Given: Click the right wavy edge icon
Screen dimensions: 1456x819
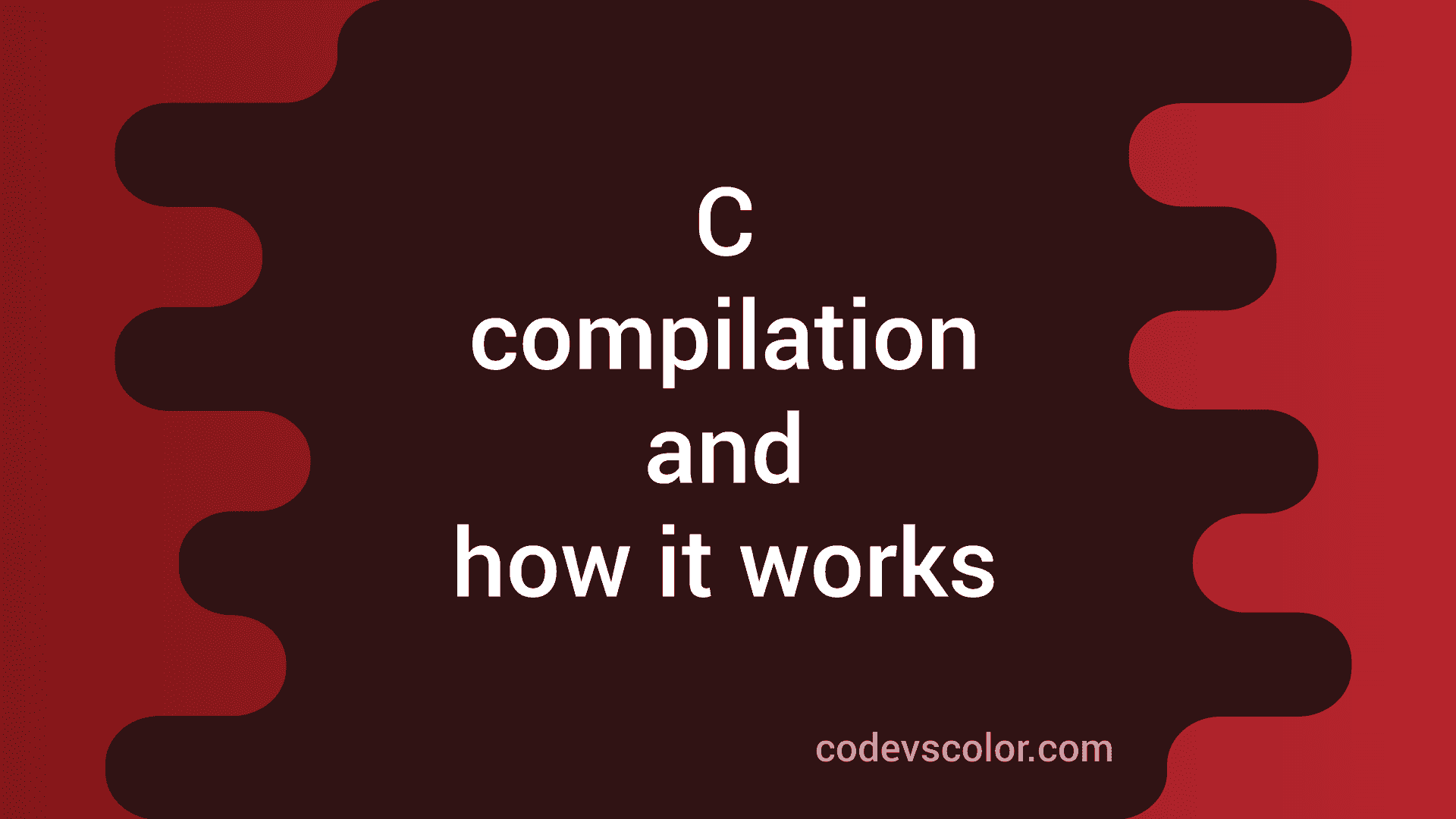Looking at the screenshot, I should [x=1200, y=410].
